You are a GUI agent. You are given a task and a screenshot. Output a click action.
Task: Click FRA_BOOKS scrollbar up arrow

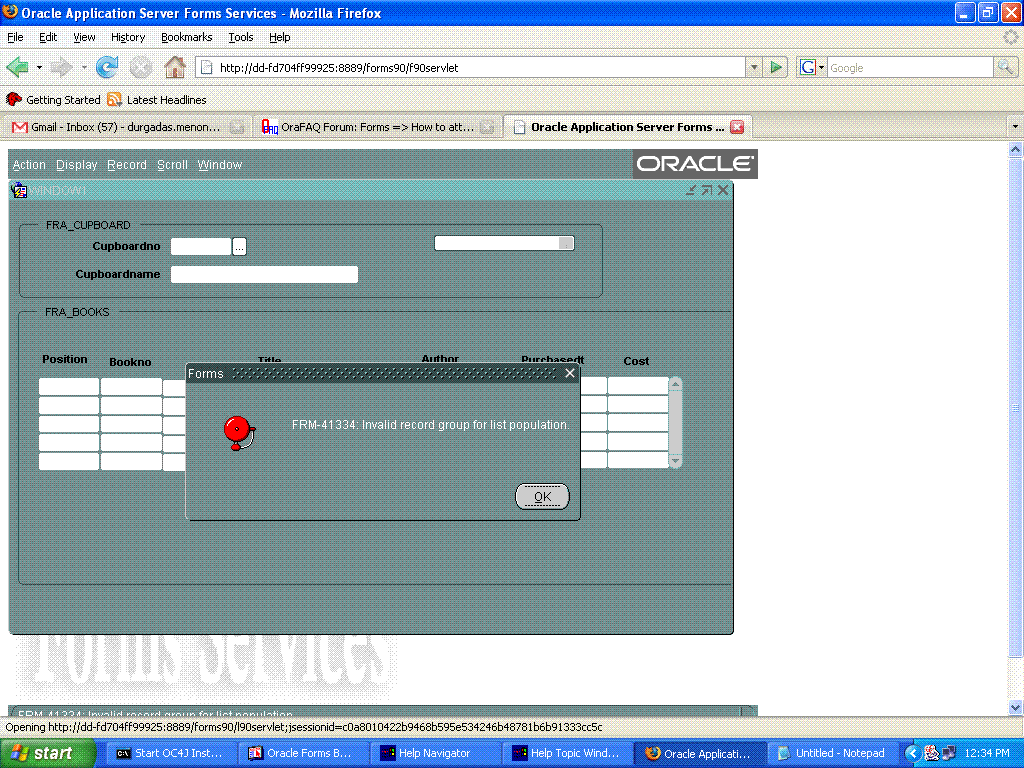(676, 384)
